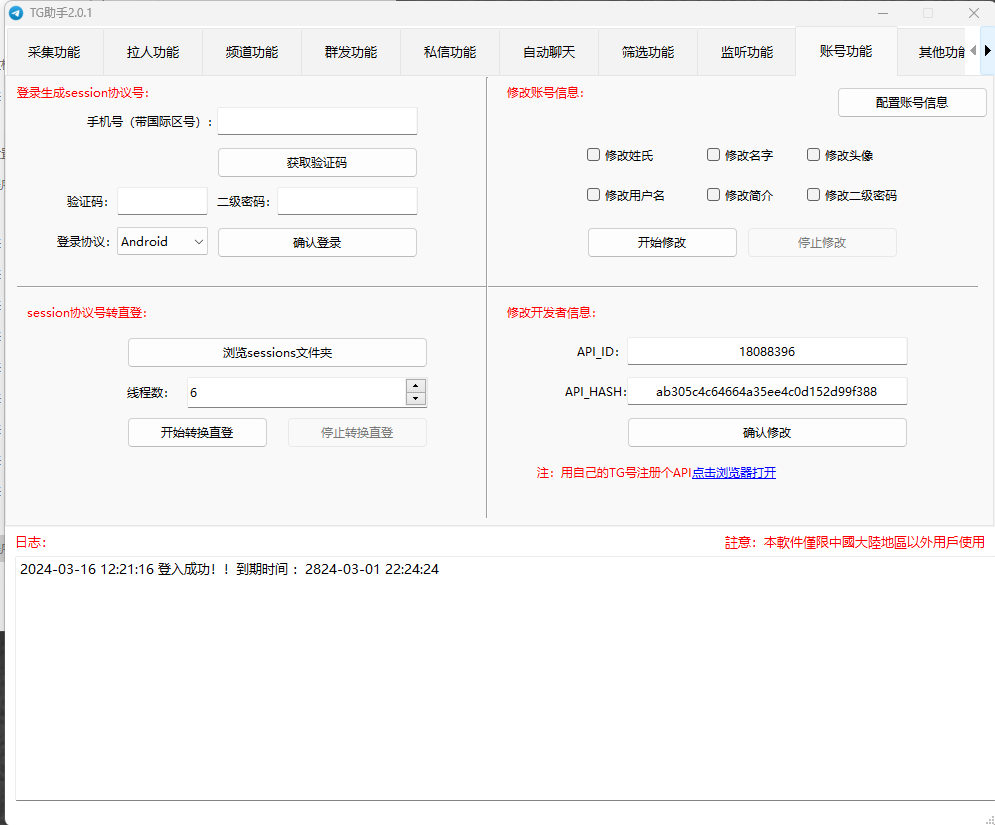This screenshot has height=825, width=995.
Task: Check the 修改头像 option
Action: (814, 155)
